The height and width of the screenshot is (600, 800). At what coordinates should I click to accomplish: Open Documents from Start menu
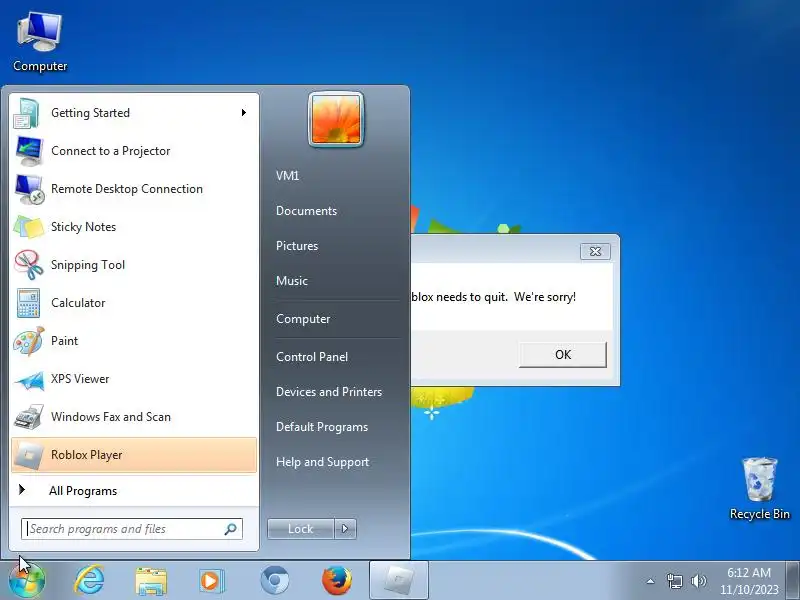coord(306,211)
